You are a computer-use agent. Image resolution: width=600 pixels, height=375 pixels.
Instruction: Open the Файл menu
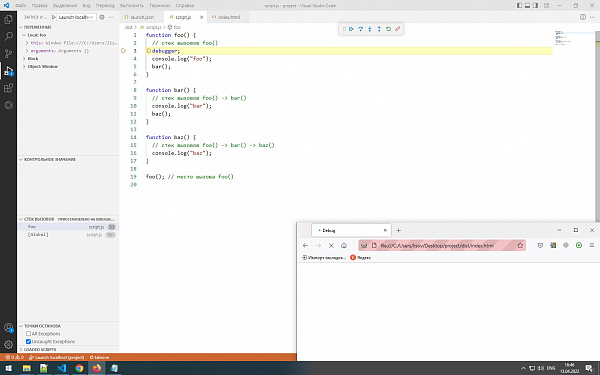[20, 5]
